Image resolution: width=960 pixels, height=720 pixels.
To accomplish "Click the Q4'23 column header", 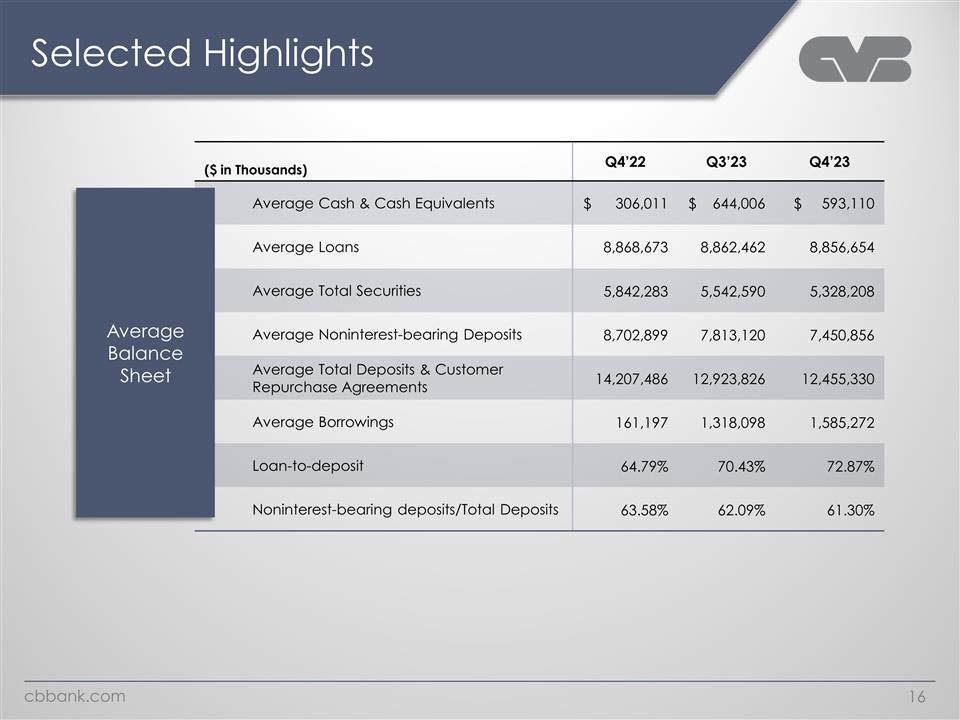I will tap(828, 162).
